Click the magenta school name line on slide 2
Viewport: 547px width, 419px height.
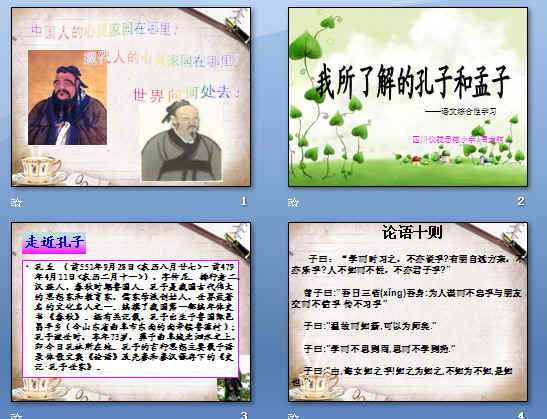coord(458,140)
